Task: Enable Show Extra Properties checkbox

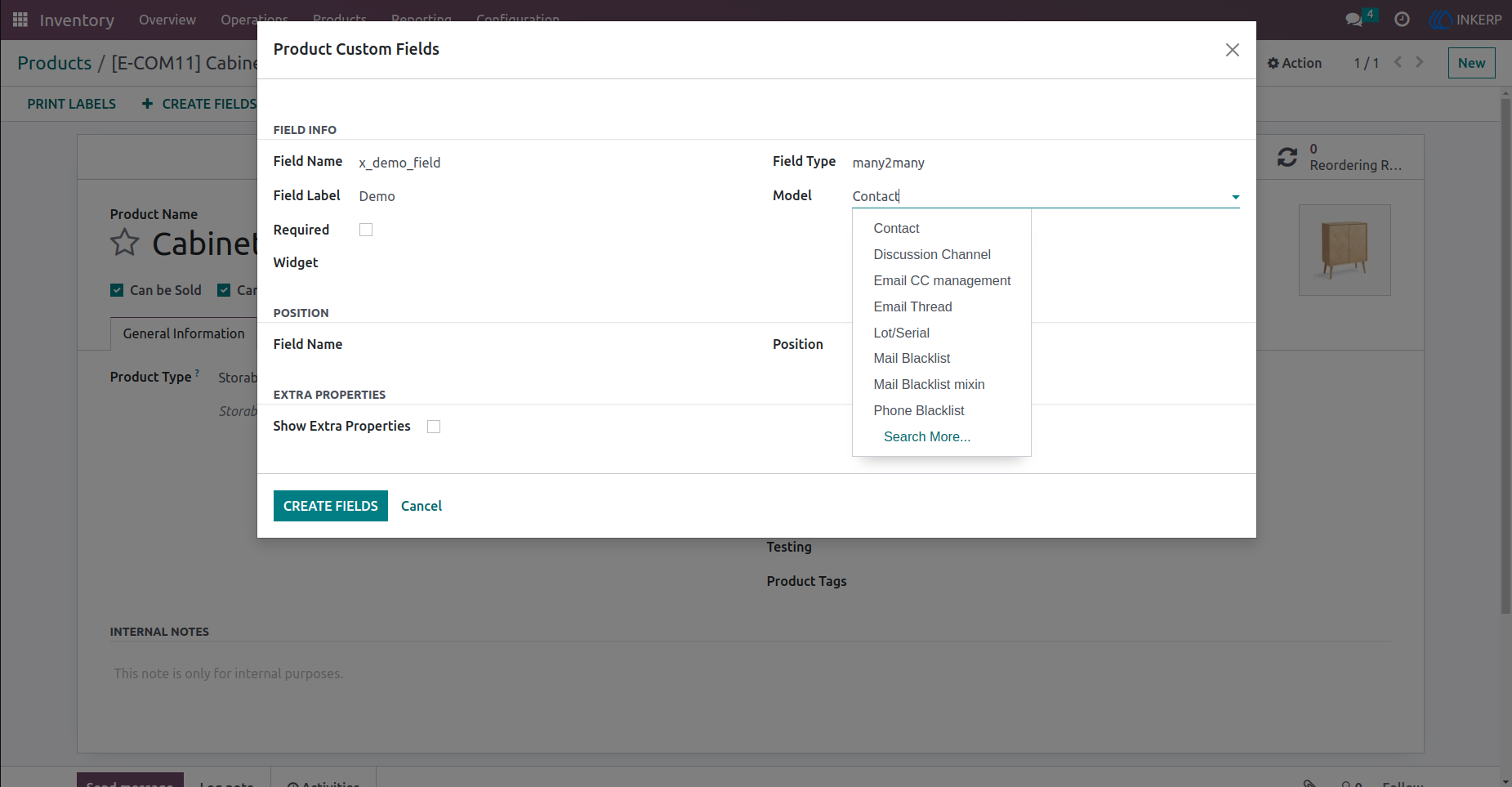Action: tap(434, 427)
